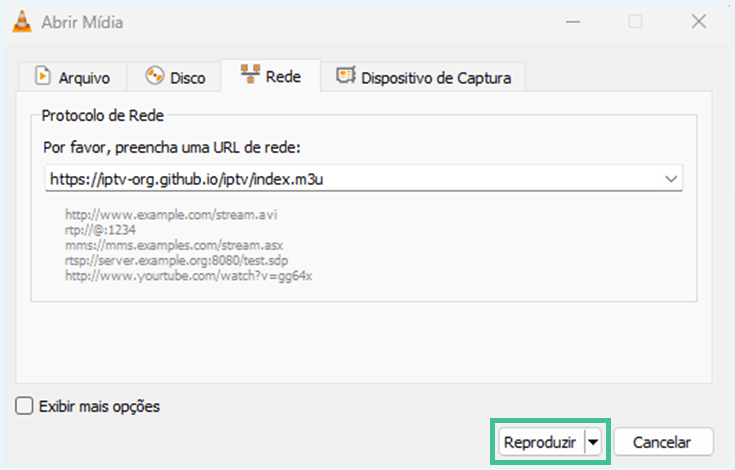This screenshot has height=470, width=735.
Task: Click the example text http://www.example.com/stream.avi
Action: point(171,215)
